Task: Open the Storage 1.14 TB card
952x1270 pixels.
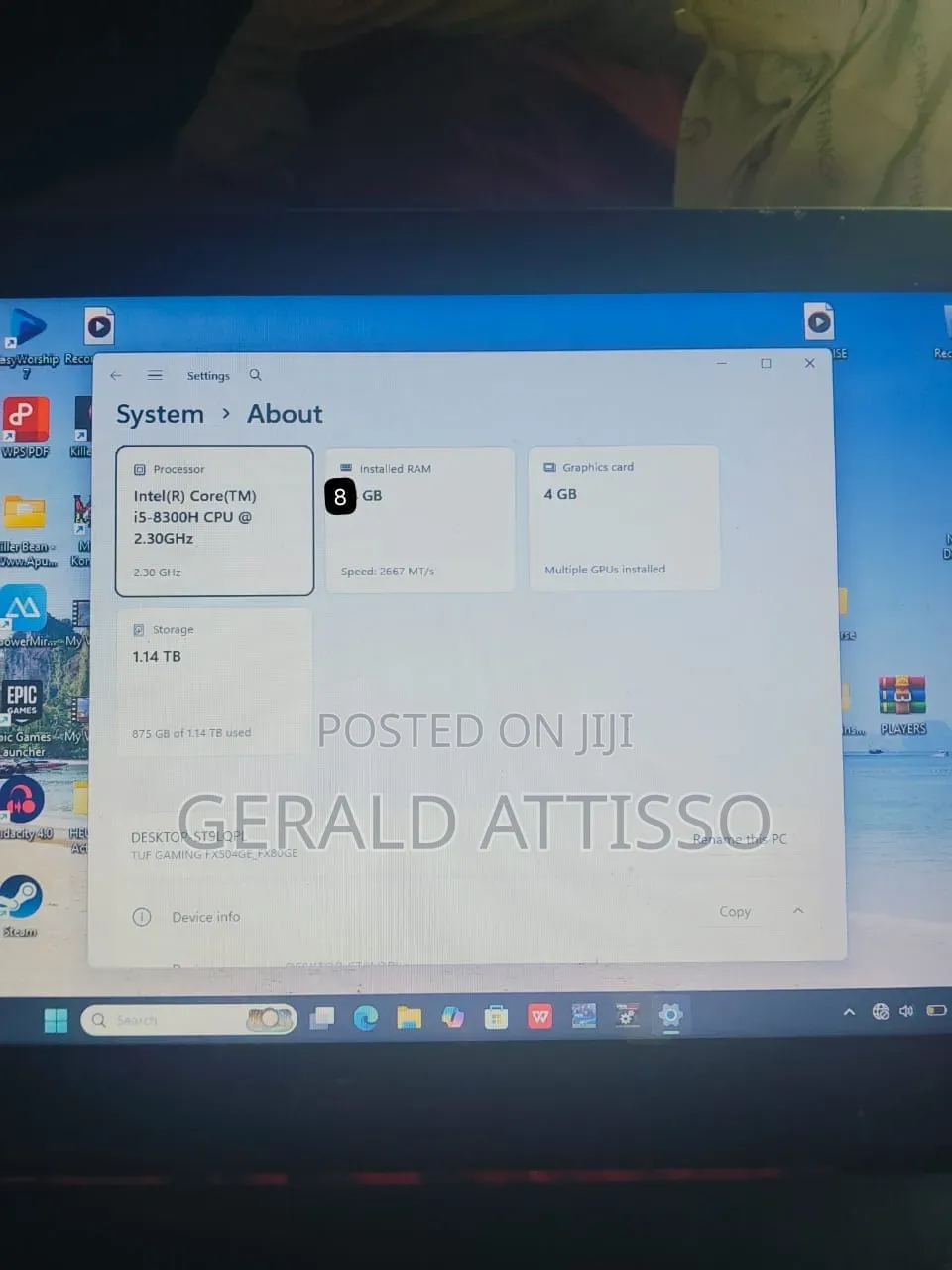Action: coord(214,682)
